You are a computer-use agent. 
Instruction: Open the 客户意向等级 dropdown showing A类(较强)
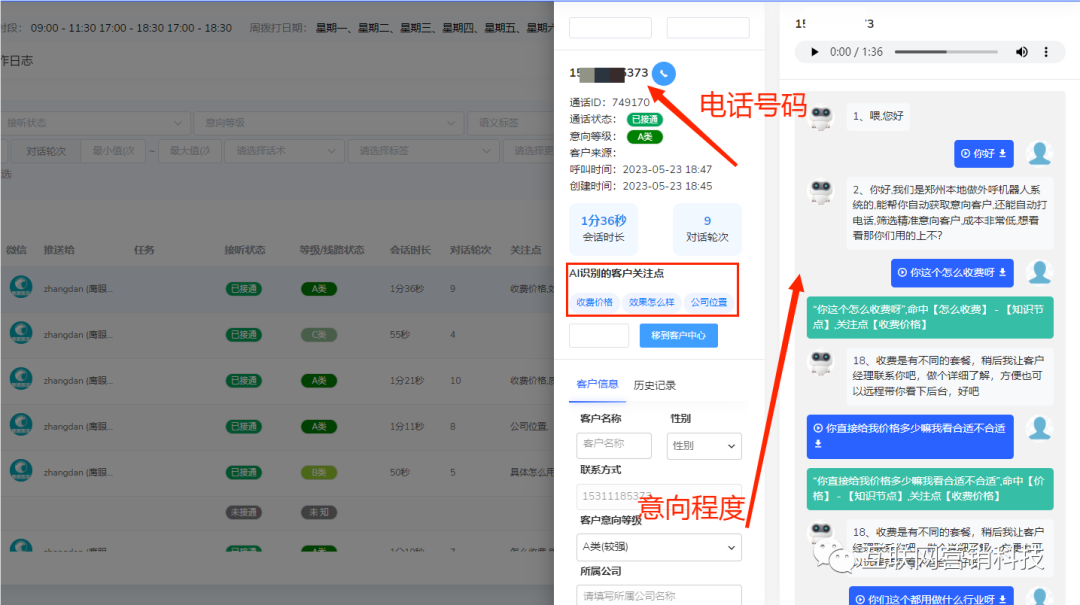click(658, 547)
